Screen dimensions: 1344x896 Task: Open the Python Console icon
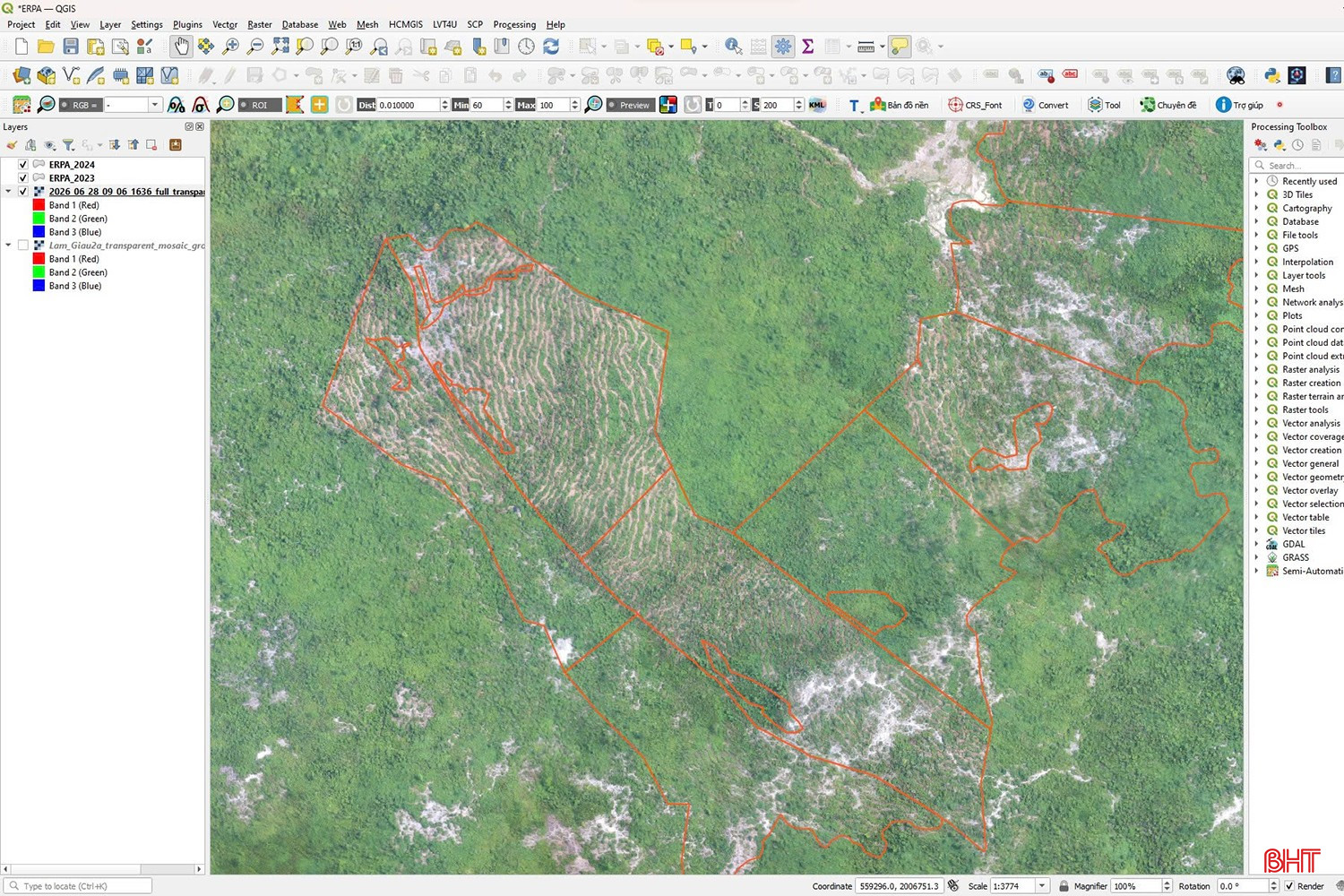[1271, 75]
